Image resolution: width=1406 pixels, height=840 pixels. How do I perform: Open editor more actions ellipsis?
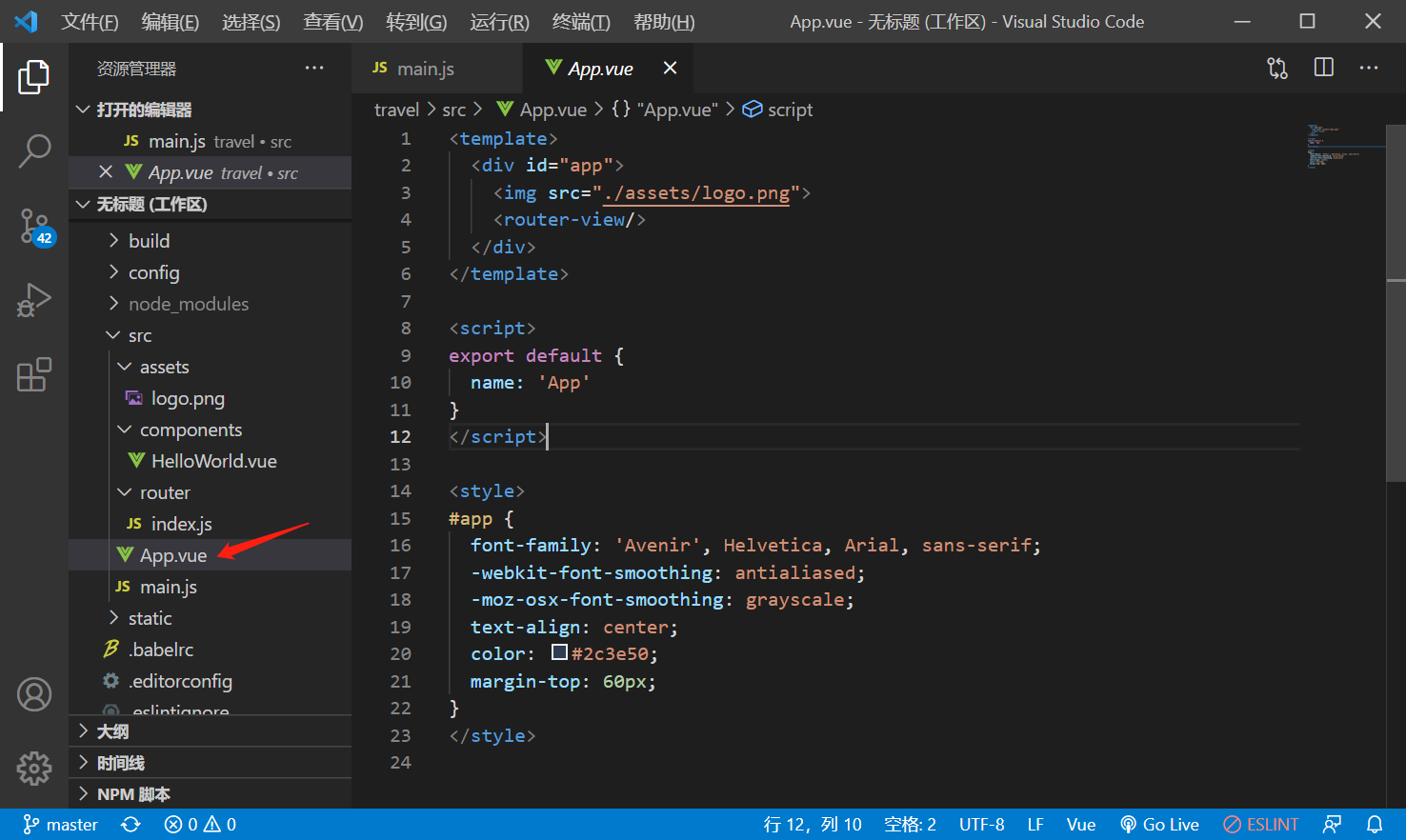click(1369, 68)
